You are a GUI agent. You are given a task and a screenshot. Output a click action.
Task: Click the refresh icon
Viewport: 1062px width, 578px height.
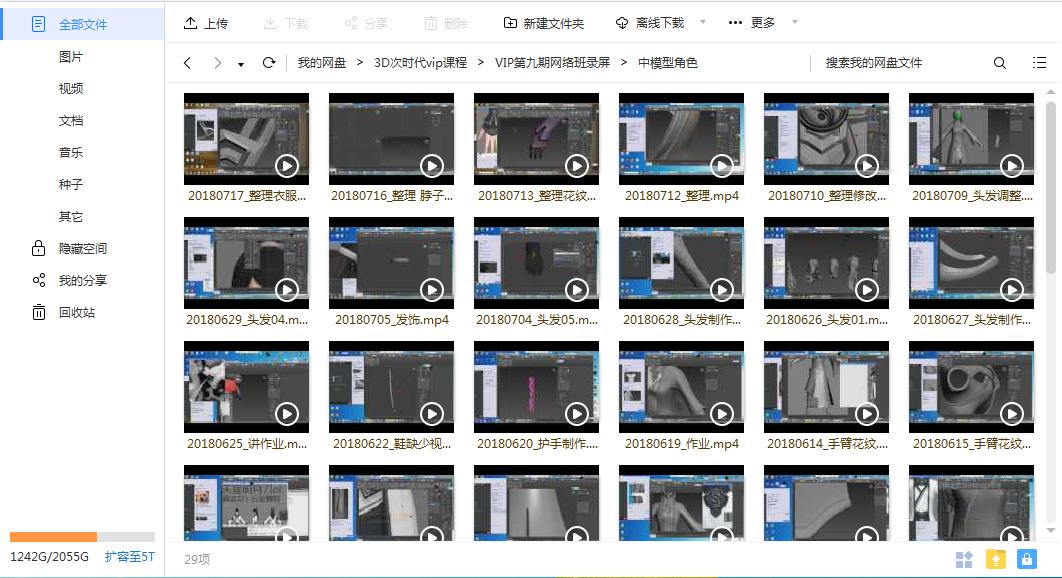click(269, 63)
